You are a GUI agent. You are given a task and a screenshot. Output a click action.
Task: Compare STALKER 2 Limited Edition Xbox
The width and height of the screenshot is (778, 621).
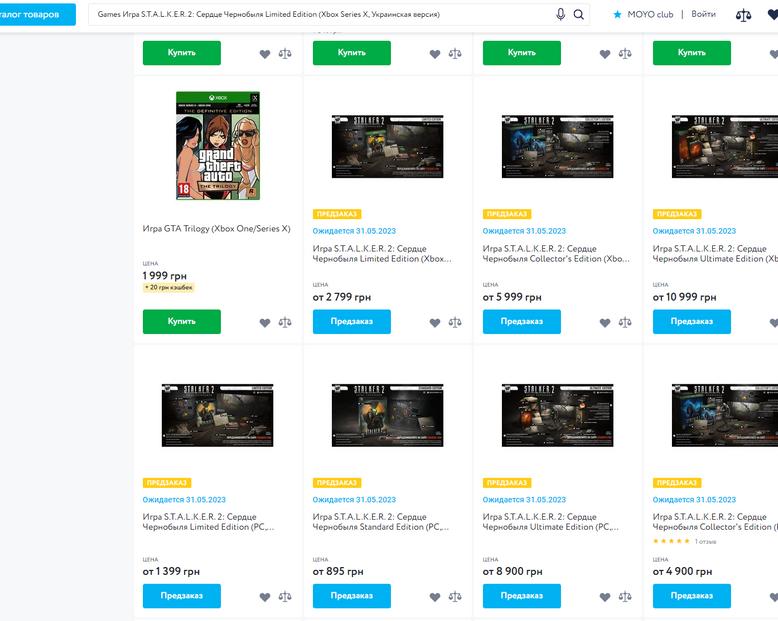pyautogui.click(x=455, y=322)
